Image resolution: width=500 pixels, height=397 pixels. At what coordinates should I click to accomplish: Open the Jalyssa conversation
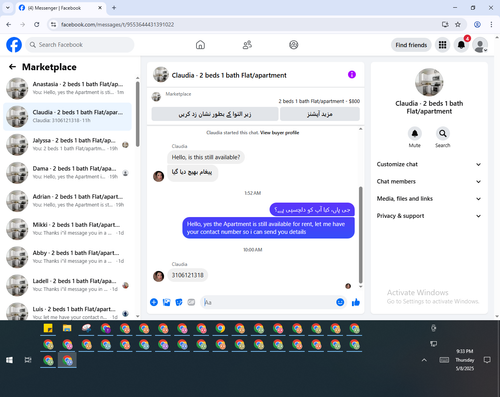[67, 145]
